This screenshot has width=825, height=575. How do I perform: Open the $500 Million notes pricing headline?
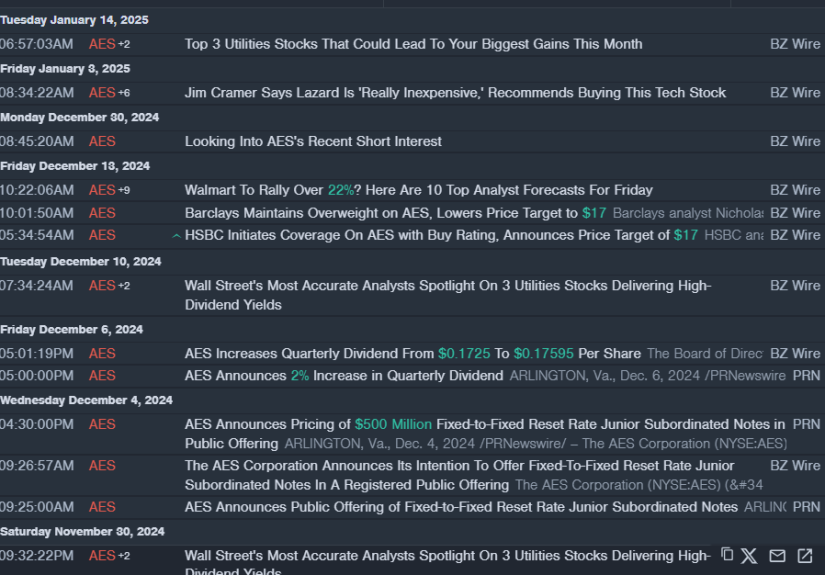[485, 433]
